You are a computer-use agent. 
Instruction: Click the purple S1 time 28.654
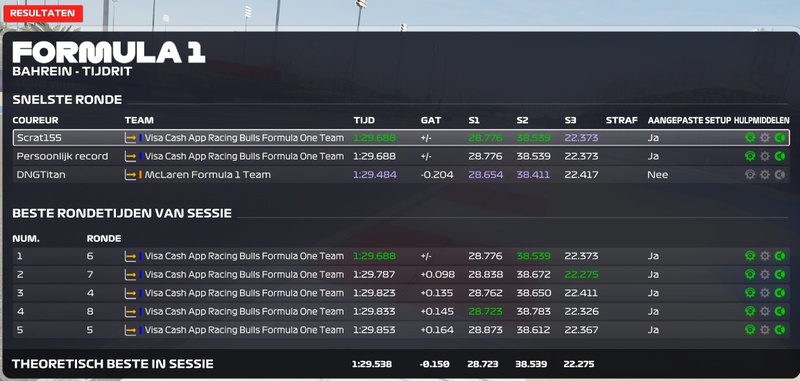click(x=485, y=174)
